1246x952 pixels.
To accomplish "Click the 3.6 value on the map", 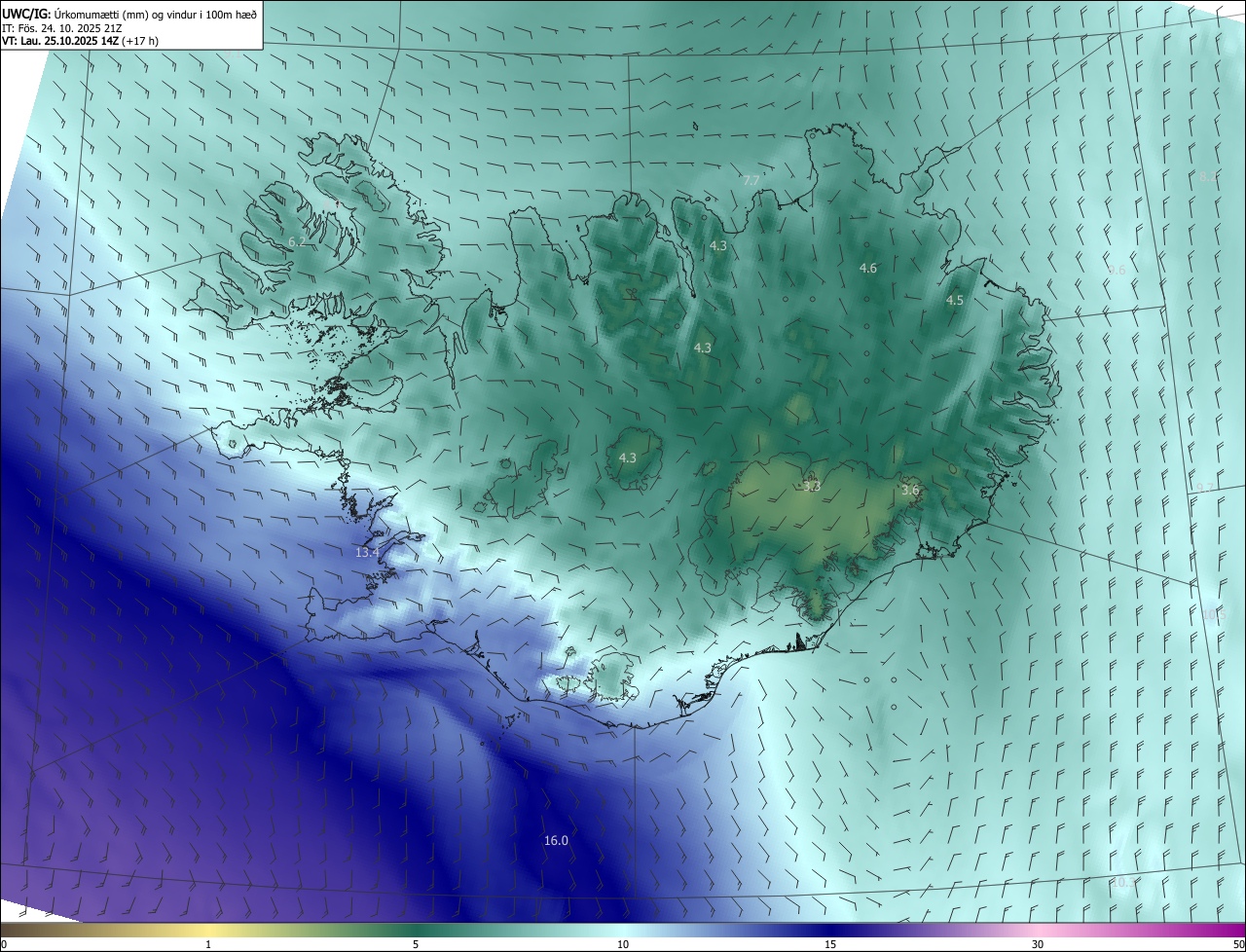I will pos(910,490).
